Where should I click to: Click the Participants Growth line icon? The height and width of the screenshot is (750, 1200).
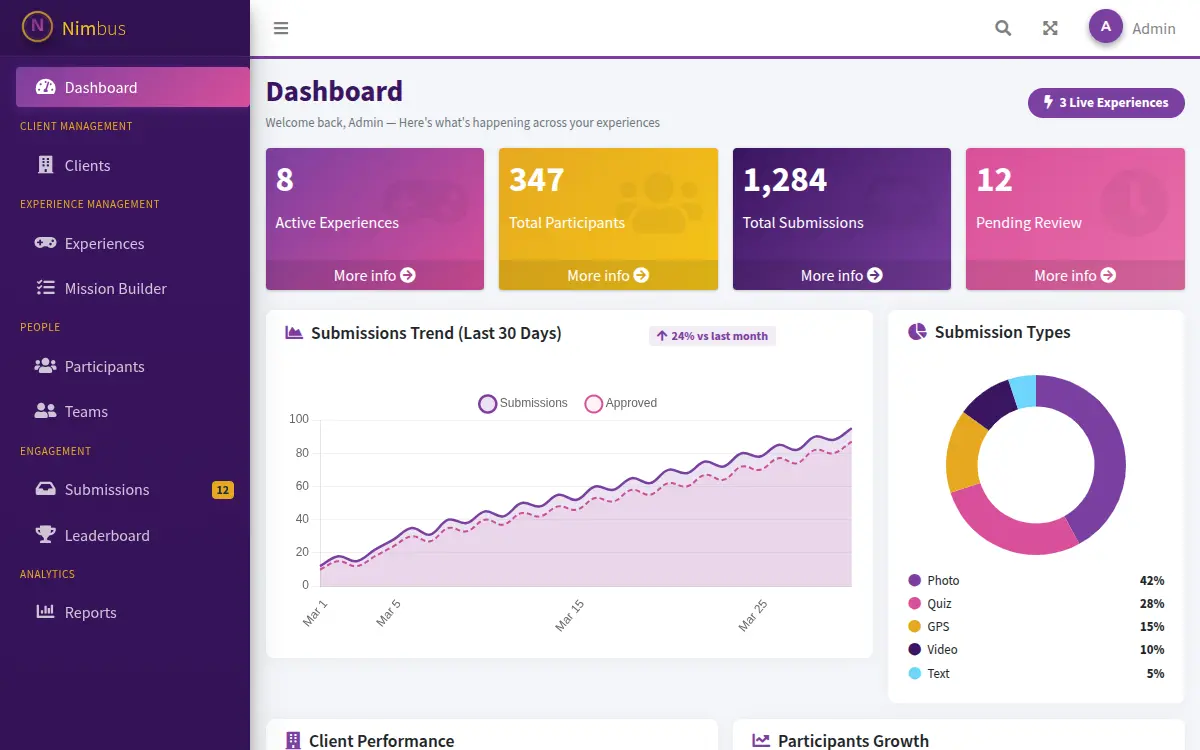click(761, 741)
